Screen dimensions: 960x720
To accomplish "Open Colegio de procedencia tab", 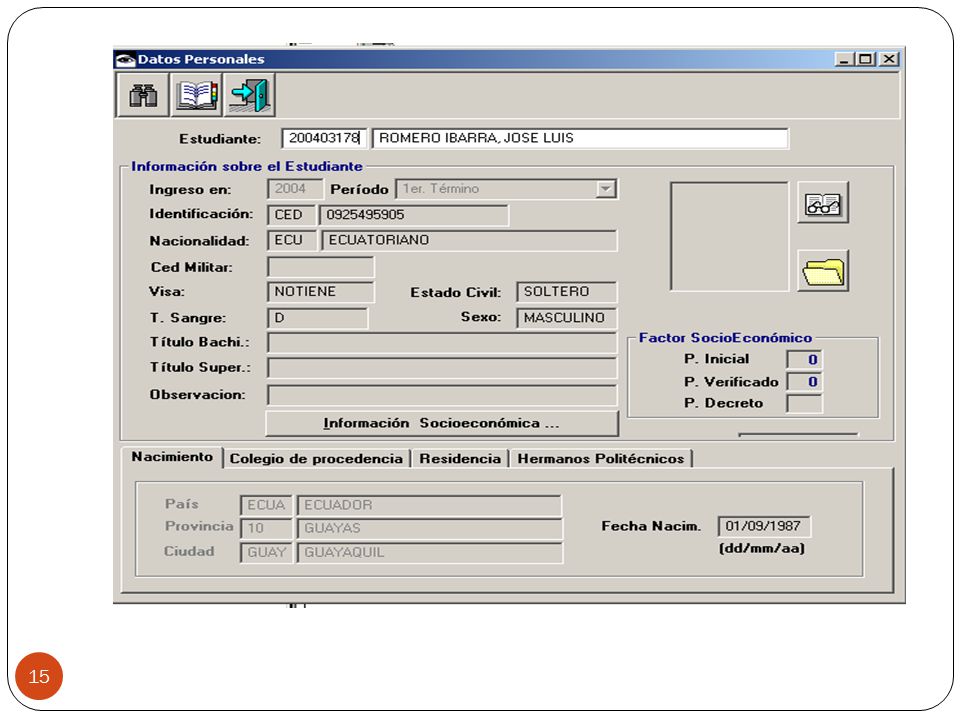I will pyautogui.click(x=316, y=459).
